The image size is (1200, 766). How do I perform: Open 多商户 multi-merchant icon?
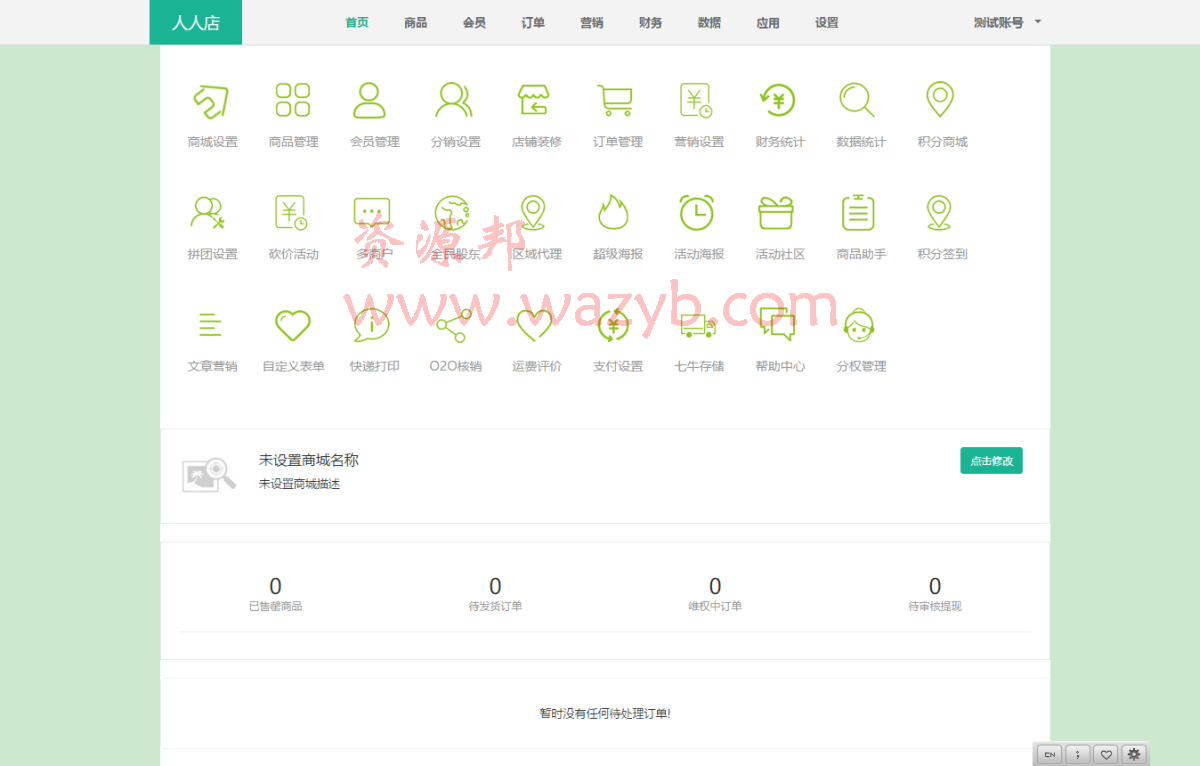372,212
